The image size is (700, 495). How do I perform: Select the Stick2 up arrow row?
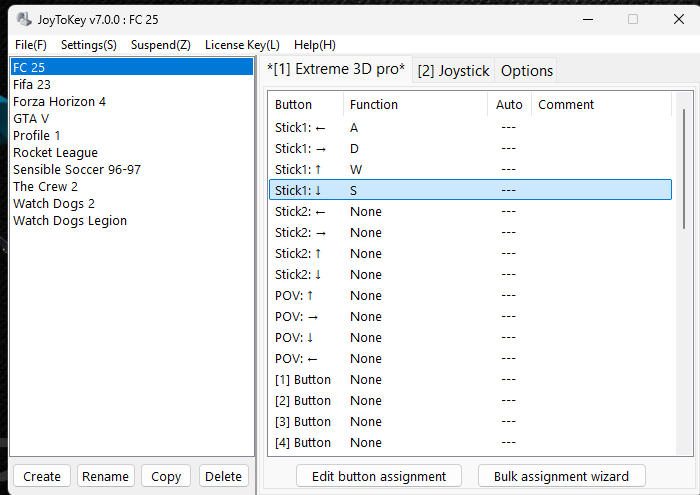[471, 254]
